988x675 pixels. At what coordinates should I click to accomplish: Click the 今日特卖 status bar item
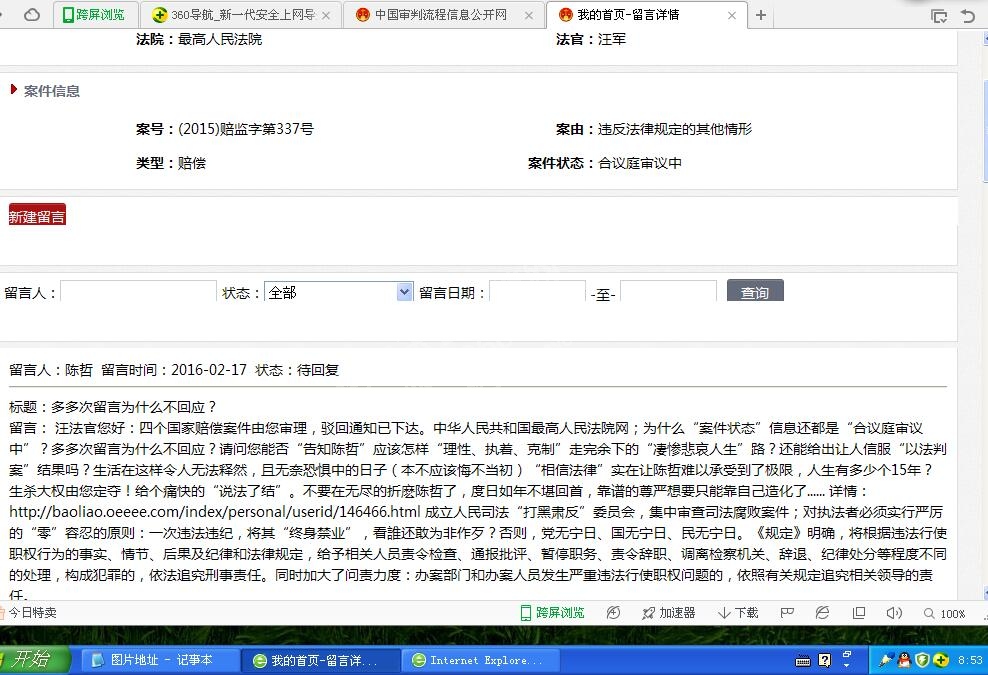[x=28, y=613]
